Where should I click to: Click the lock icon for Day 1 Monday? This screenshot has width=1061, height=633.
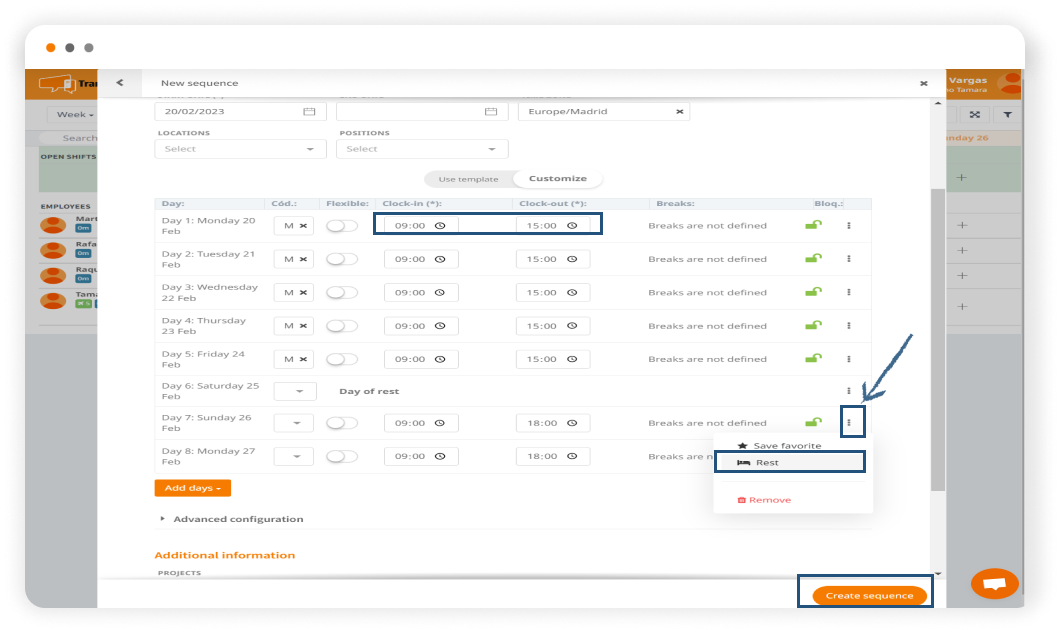pyautogui.click(x=813, y=226)
